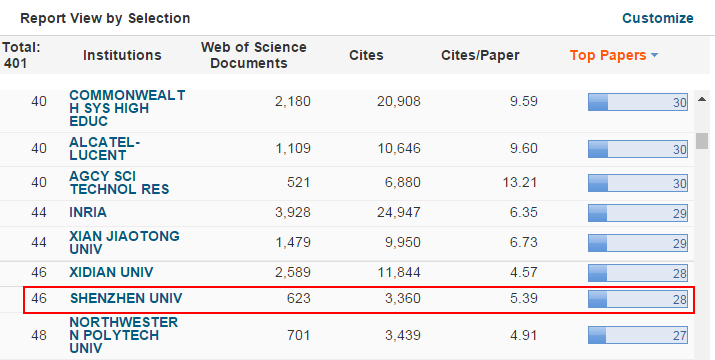Click Top Papers bar for ALCATEL-LUCENT

pos(637,149)
